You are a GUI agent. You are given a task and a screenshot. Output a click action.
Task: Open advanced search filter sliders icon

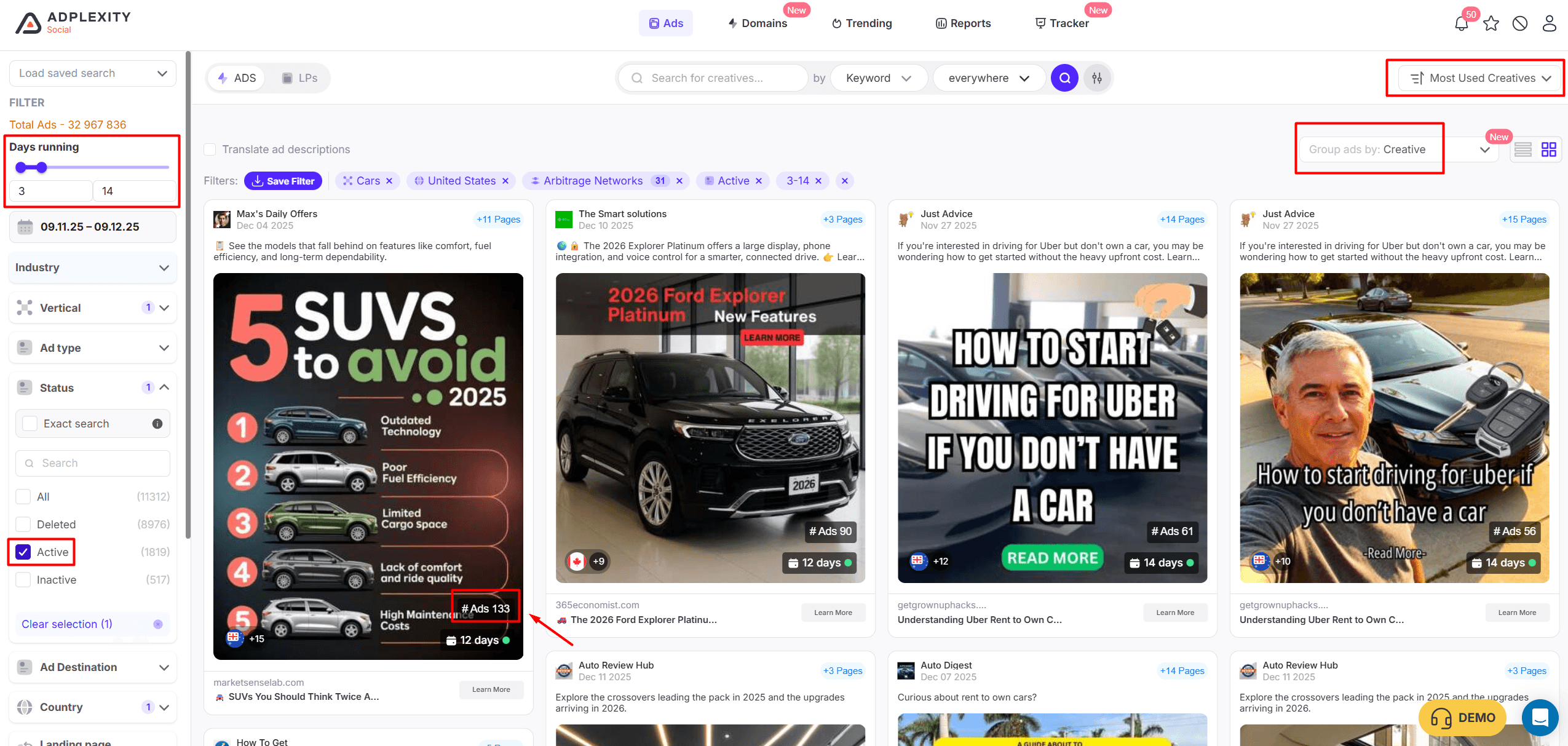[x=1097, y=78]
